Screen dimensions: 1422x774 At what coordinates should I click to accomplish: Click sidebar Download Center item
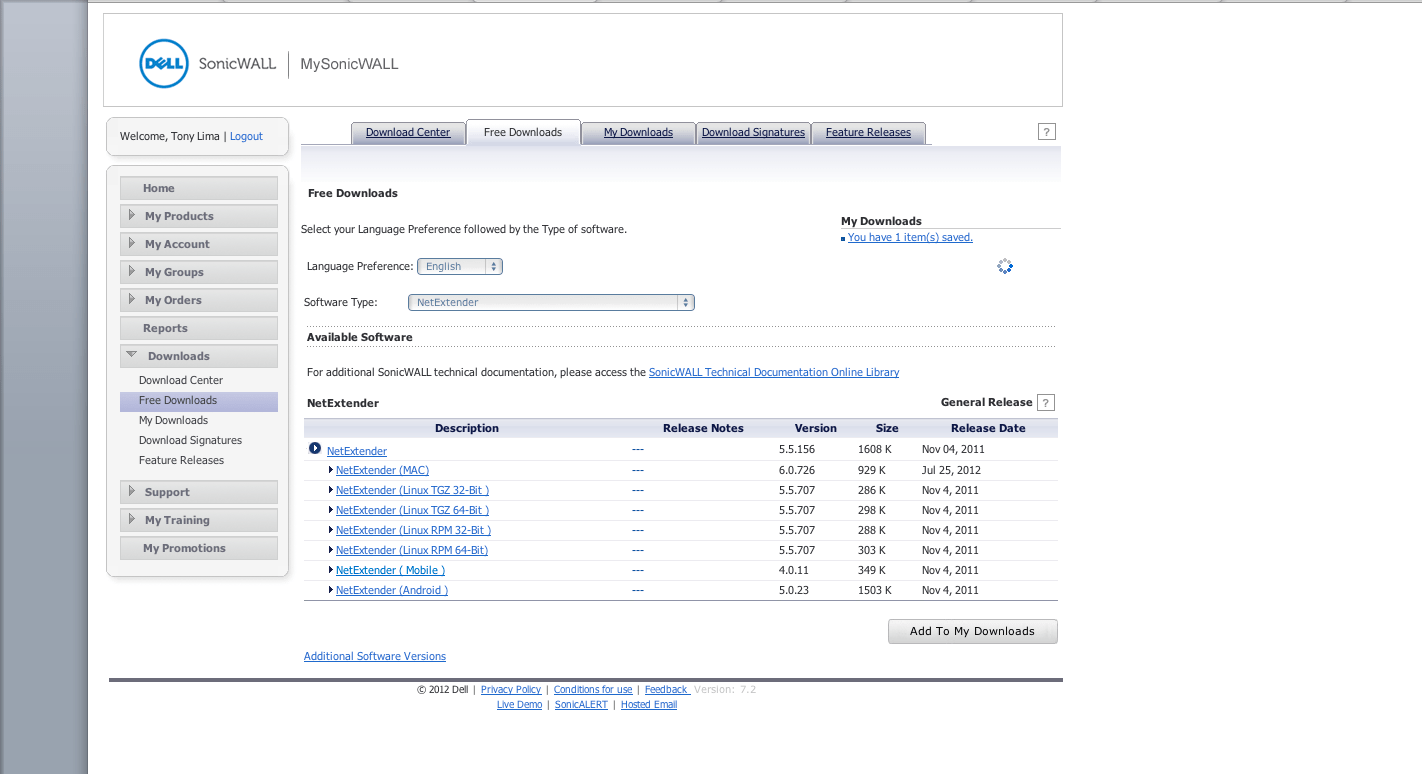181,380
